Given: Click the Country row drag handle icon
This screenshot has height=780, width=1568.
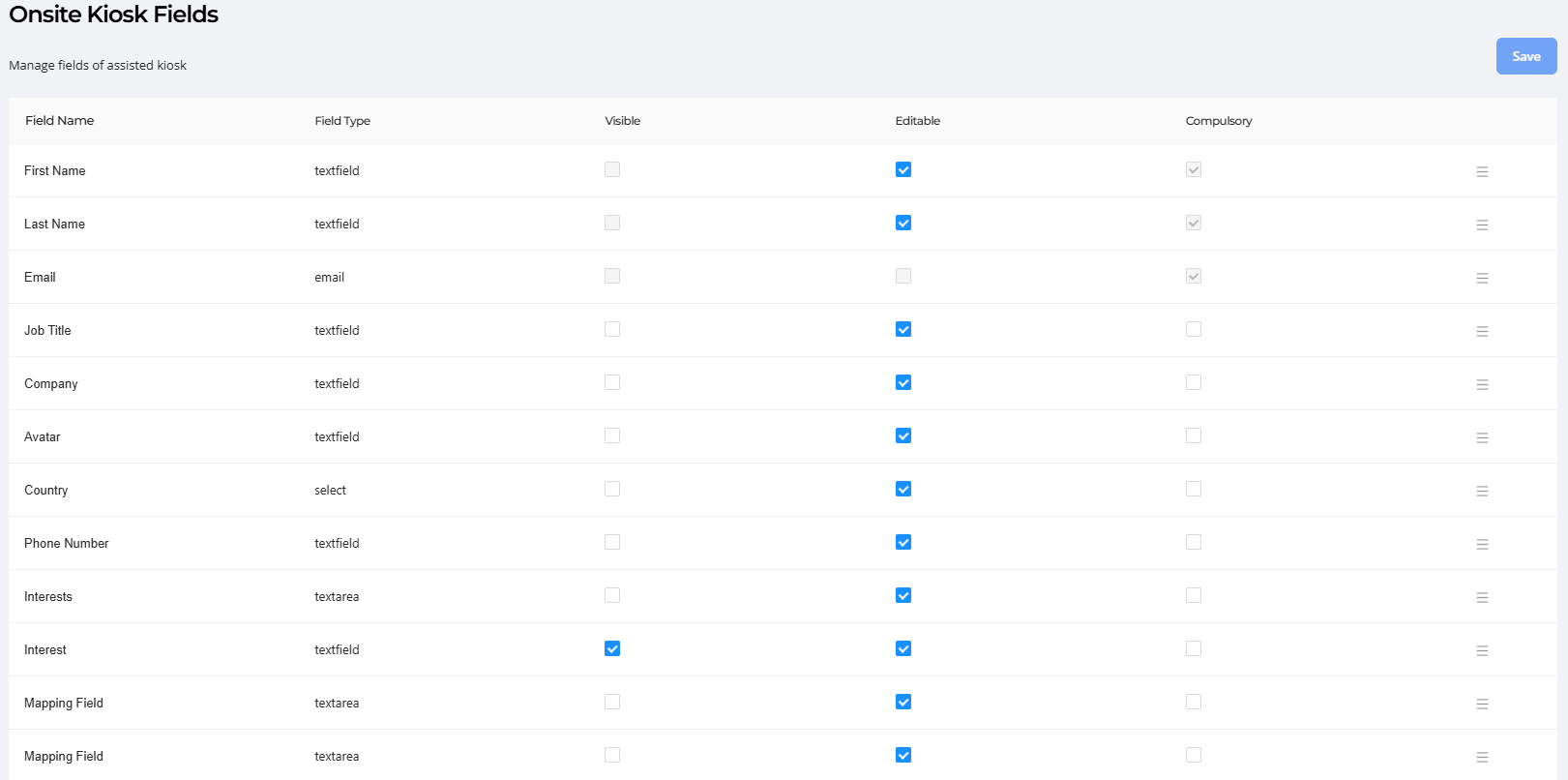Looking at the screenshot, I should click(x=1482, y=491).
